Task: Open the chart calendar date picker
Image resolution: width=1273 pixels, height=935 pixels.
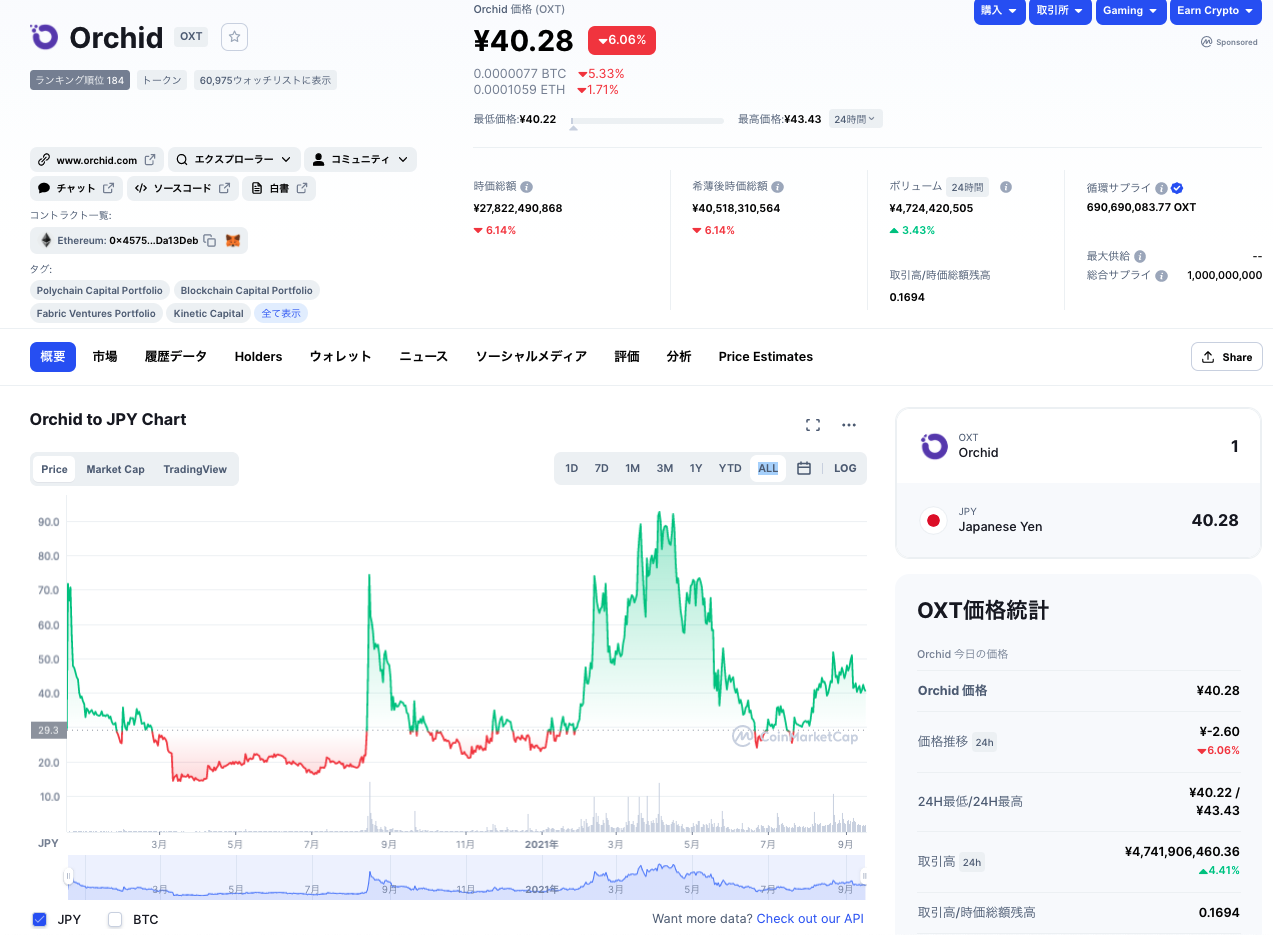Action: [x=803, y=468]
